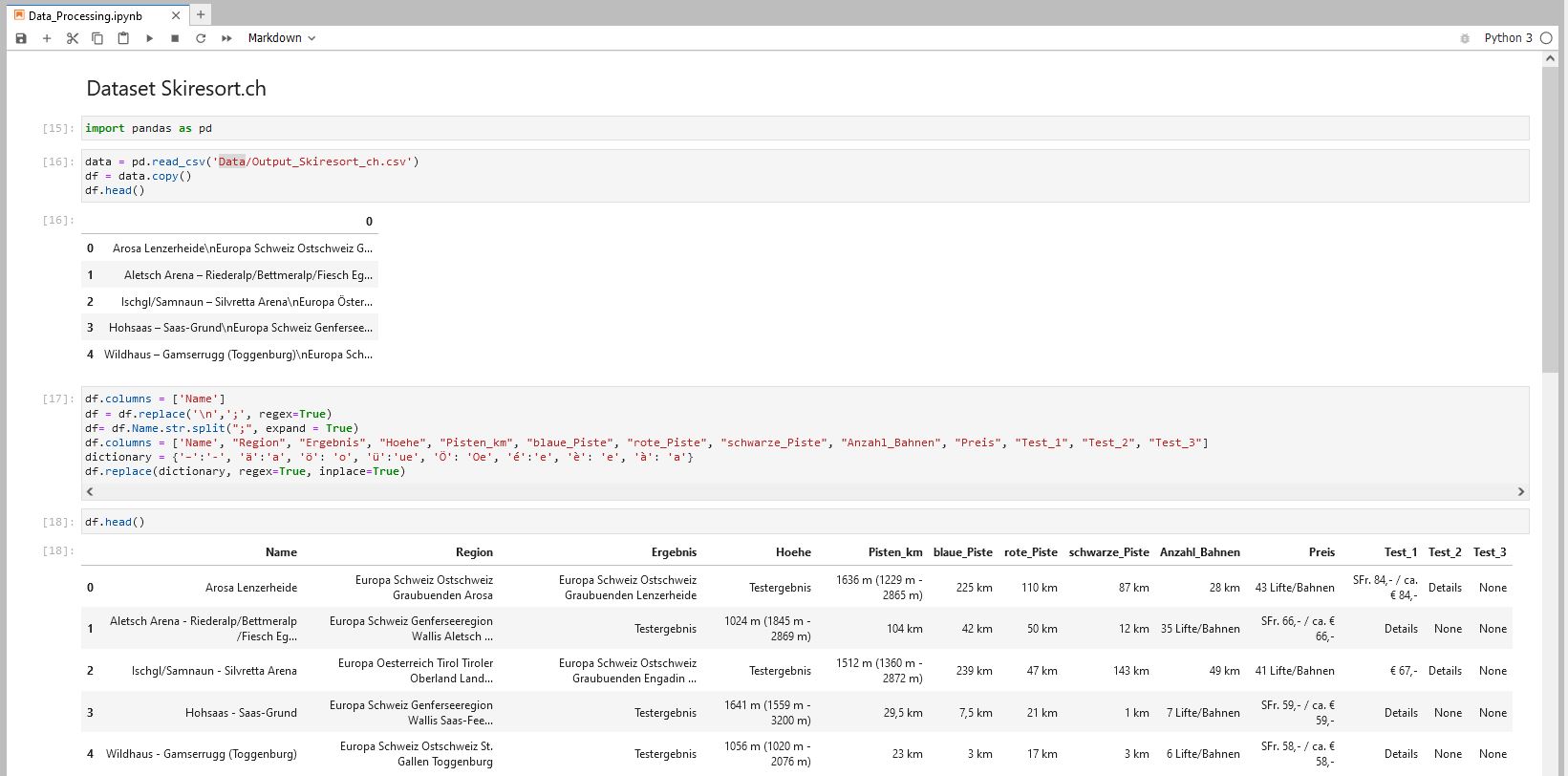
Task: Cut the selected cell with scissors icon
Action: pos(73,38)
